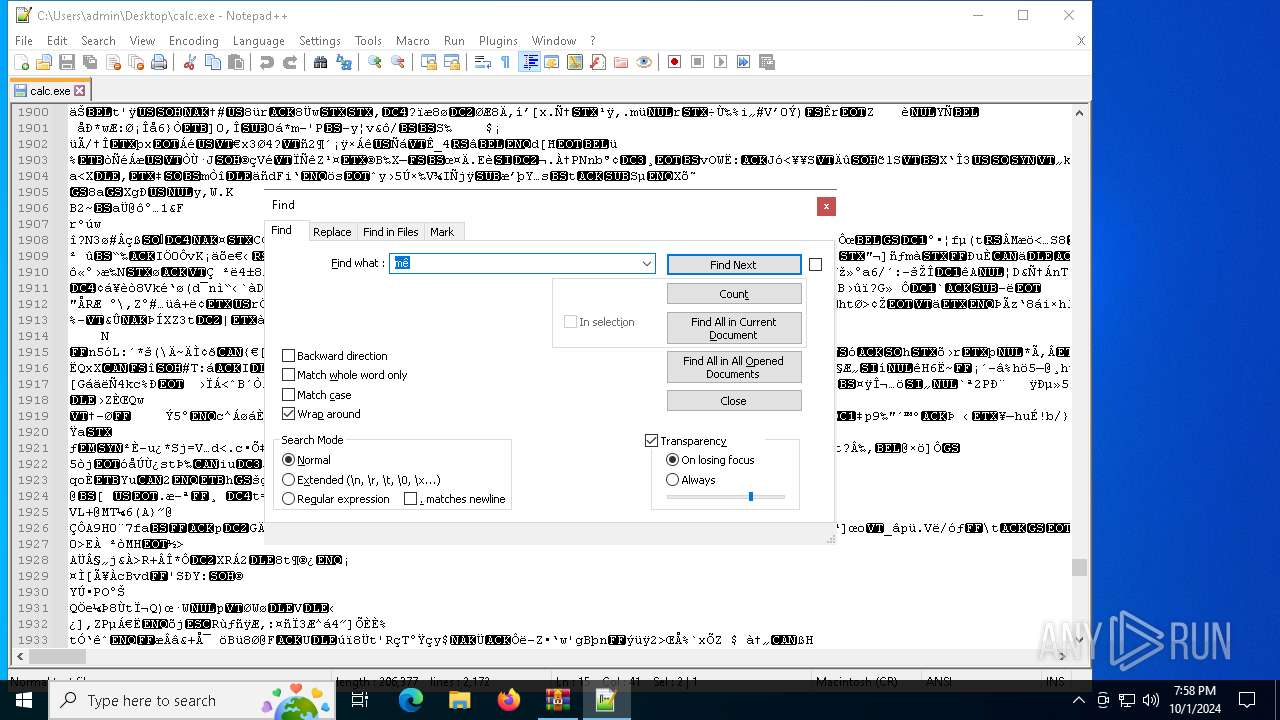Switch to Find in Files tab
Viewport: 1280px width, 720px height.
(x=390, y=232)
